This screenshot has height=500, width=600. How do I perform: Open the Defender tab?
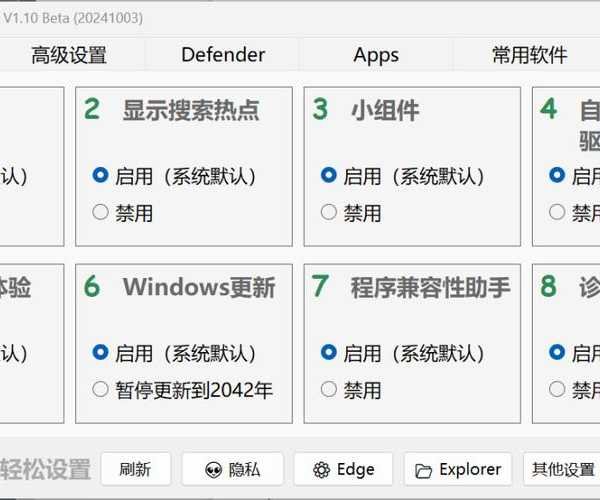tap(223, 56)
